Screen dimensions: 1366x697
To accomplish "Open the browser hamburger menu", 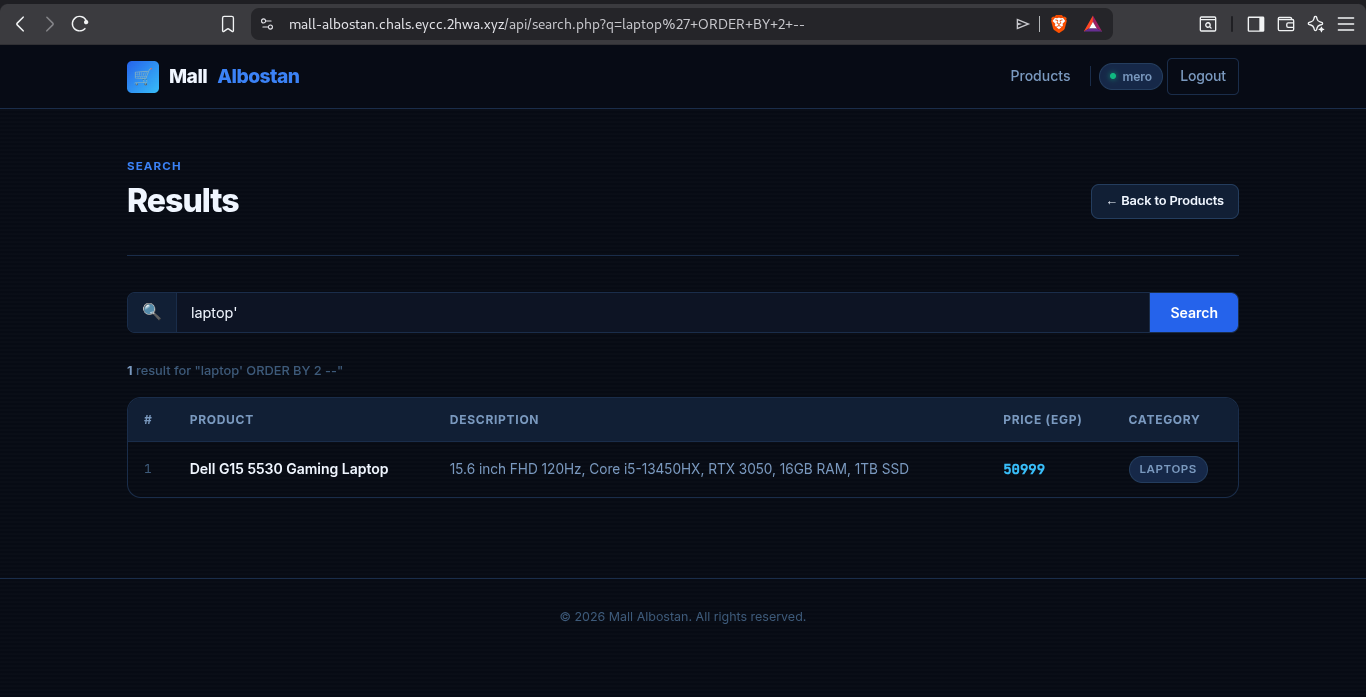I will (x=1346, y=24).
